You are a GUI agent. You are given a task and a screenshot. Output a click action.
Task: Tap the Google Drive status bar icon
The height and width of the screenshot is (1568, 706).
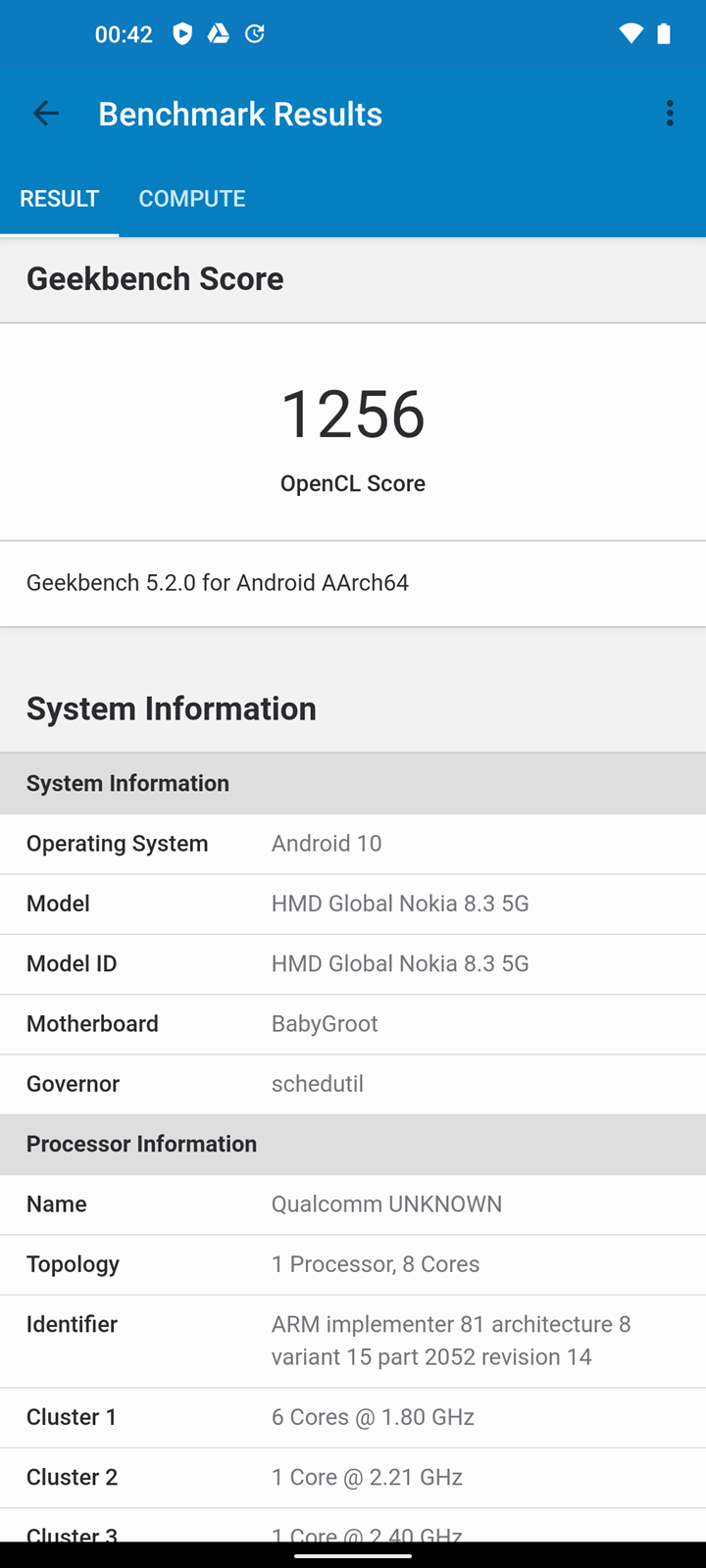point(218,34)
